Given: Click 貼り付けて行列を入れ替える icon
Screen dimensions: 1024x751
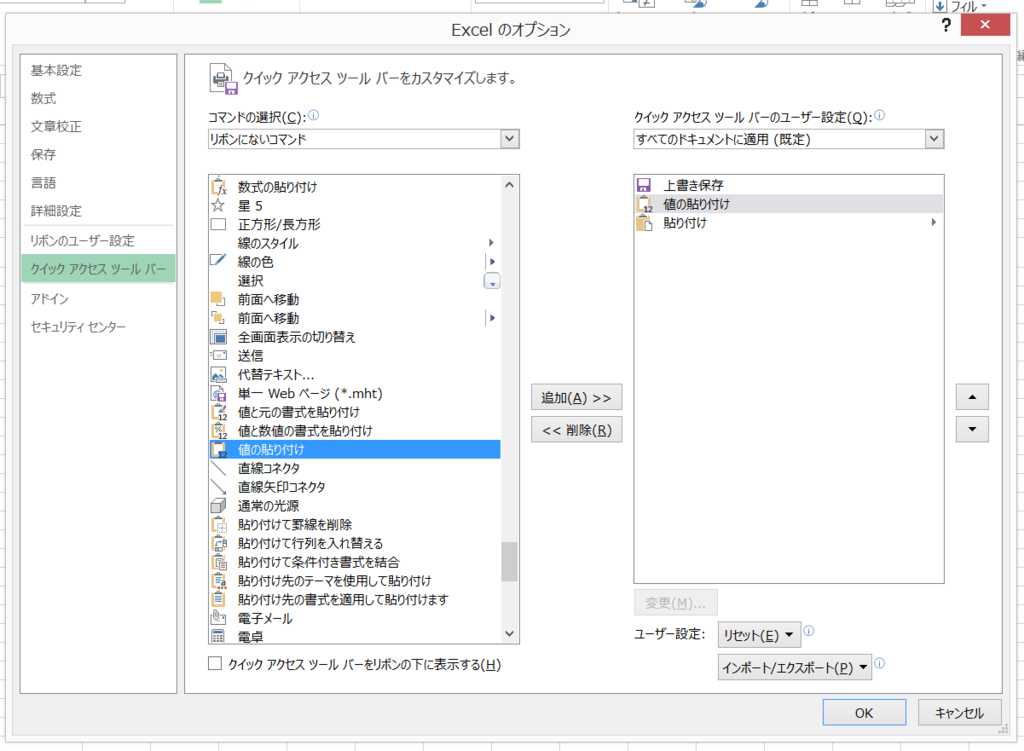Looking at the screenshot, I should click(219, 543).
